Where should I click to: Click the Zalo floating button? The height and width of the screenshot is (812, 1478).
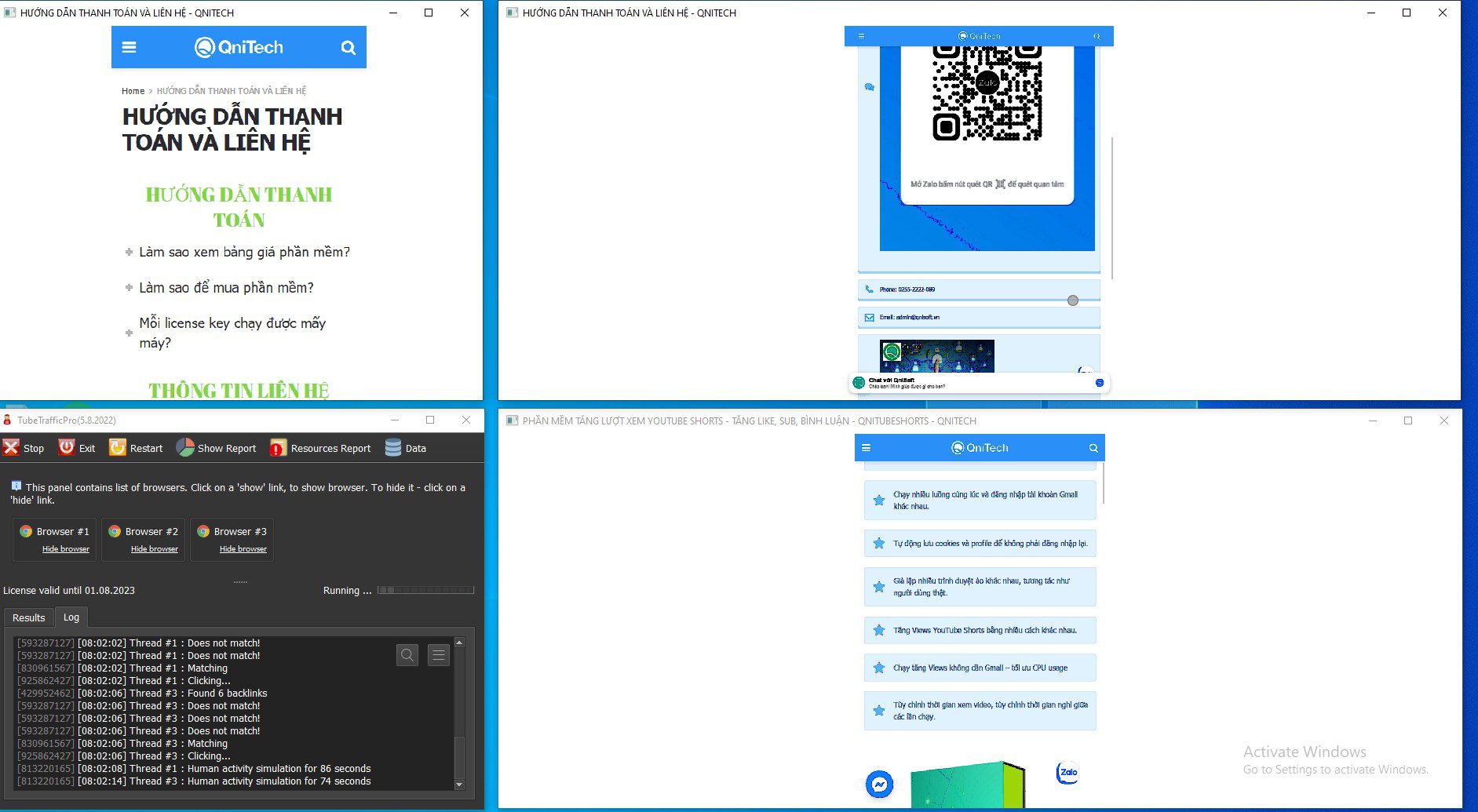pos(1067,772)
